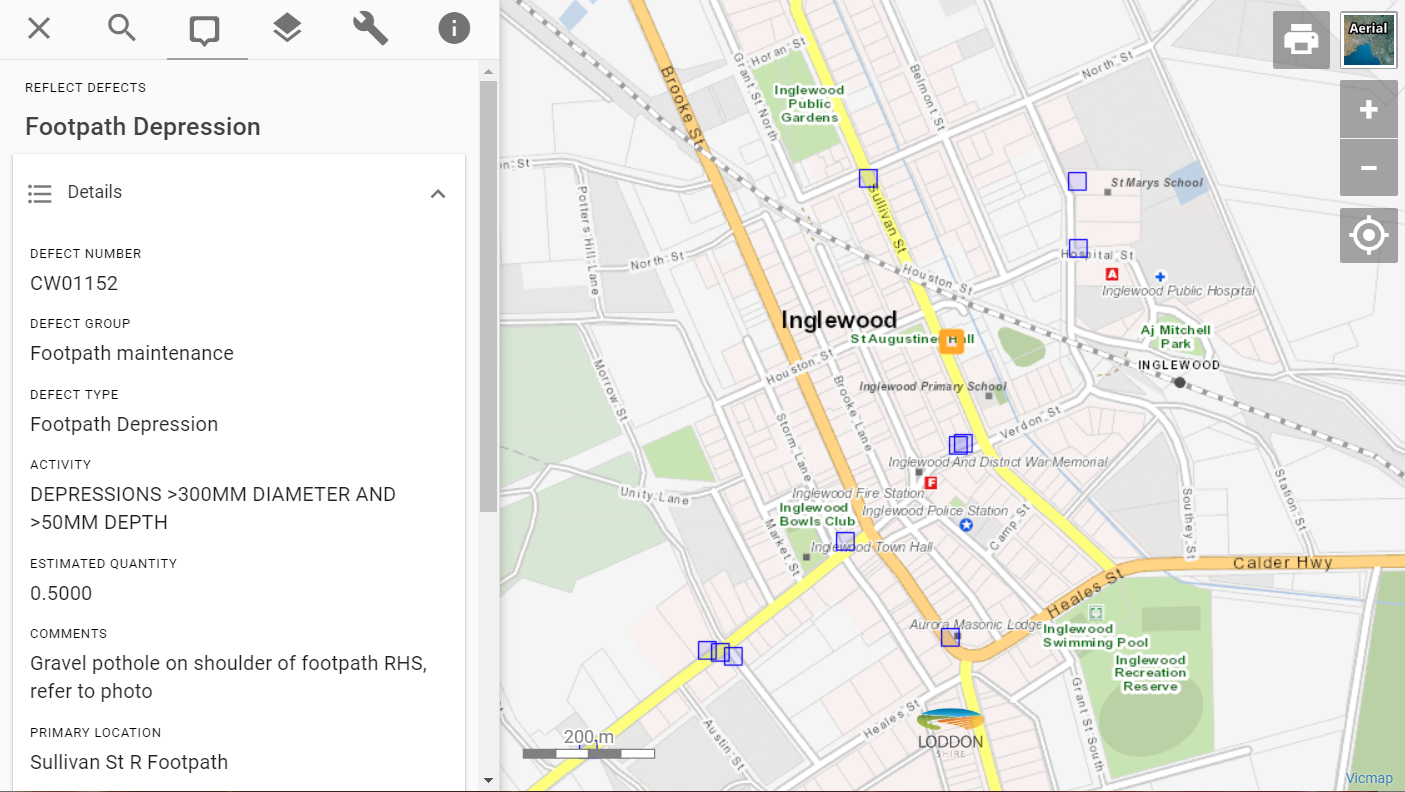
Task: Select the orange highlighted defect marker
Action: click(951, 340)
